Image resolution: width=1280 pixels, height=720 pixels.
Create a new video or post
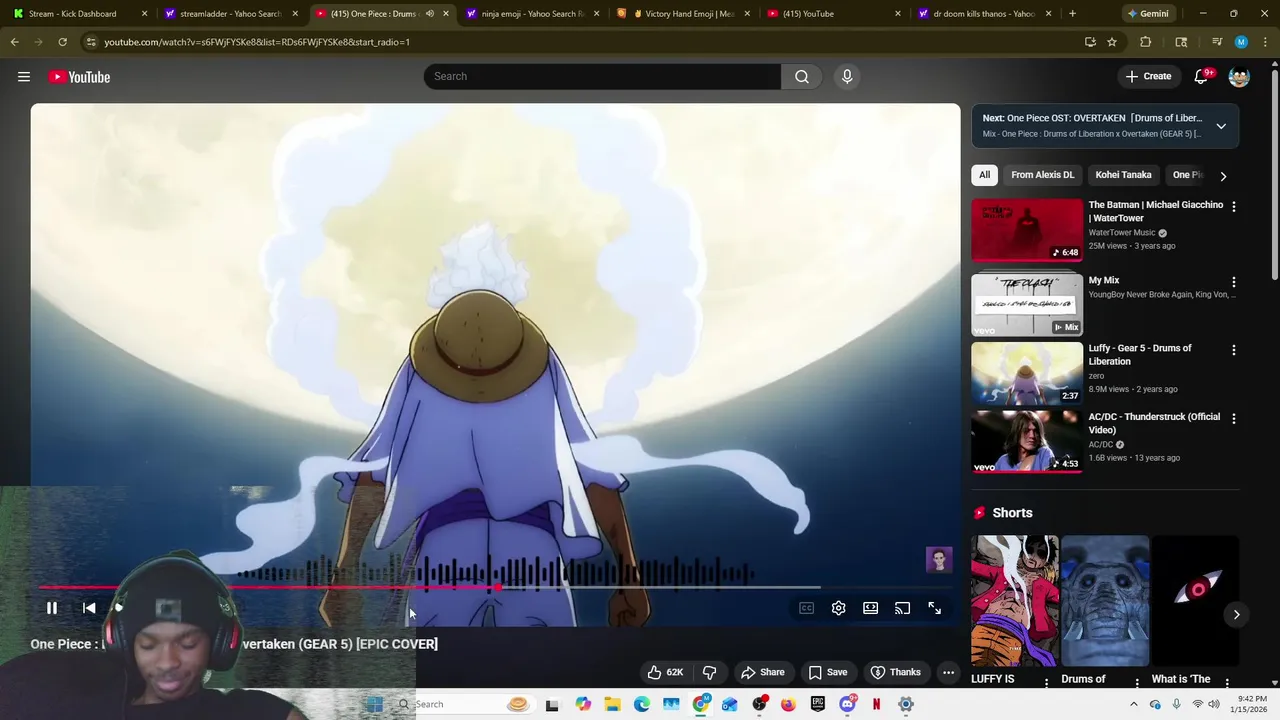tap(1148, 77)
